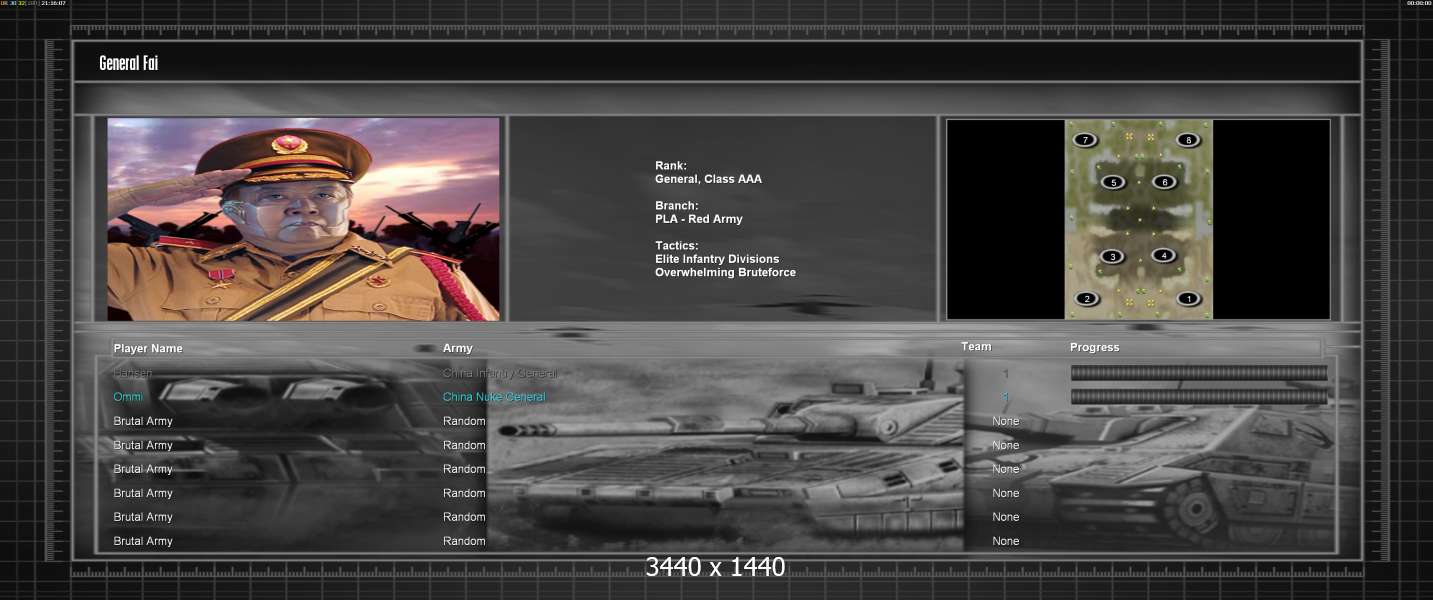Select start position 7 on the minimap
This screenshot has height=600, width=1433.
1084,140
